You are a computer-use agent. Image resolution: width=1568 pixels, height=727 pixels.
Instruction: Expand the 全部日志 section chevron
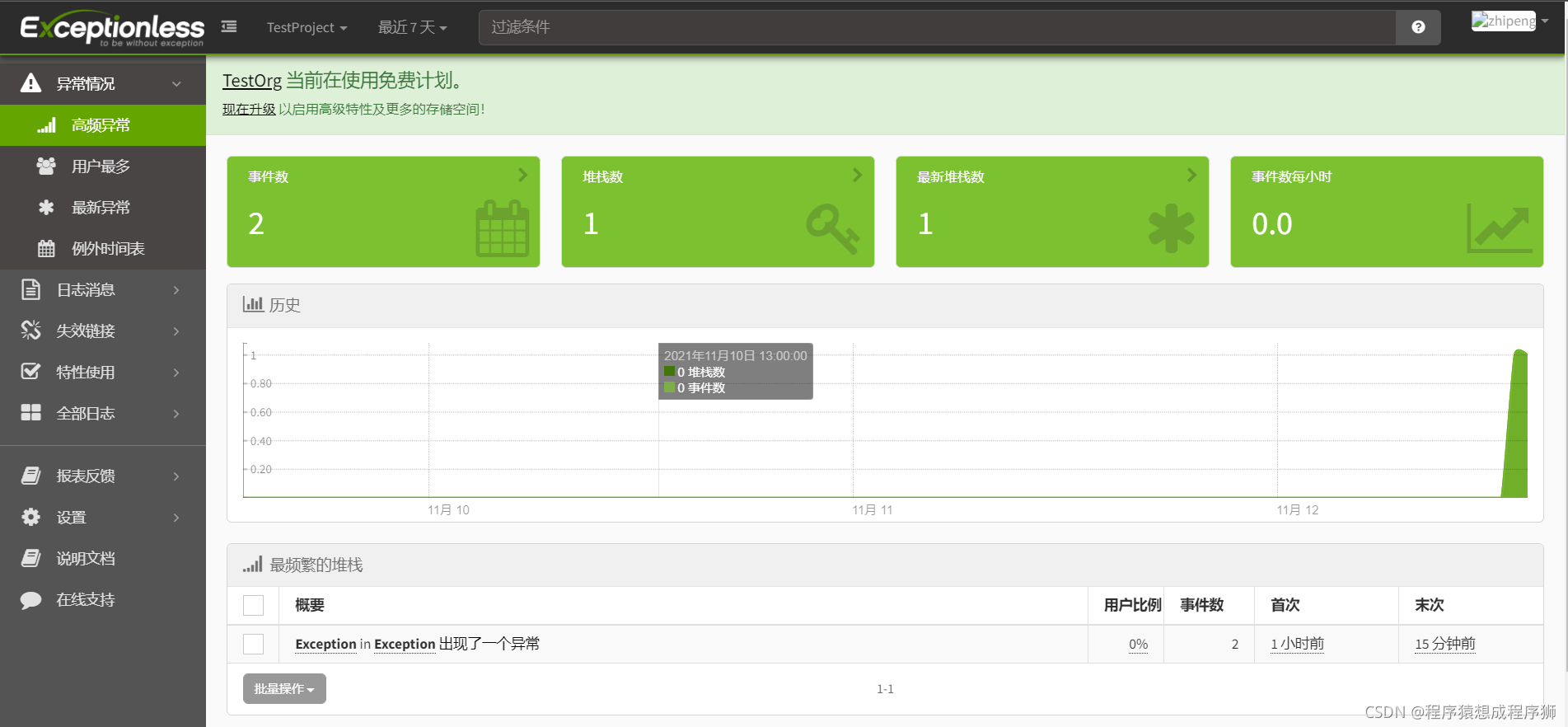click(176, 413)
